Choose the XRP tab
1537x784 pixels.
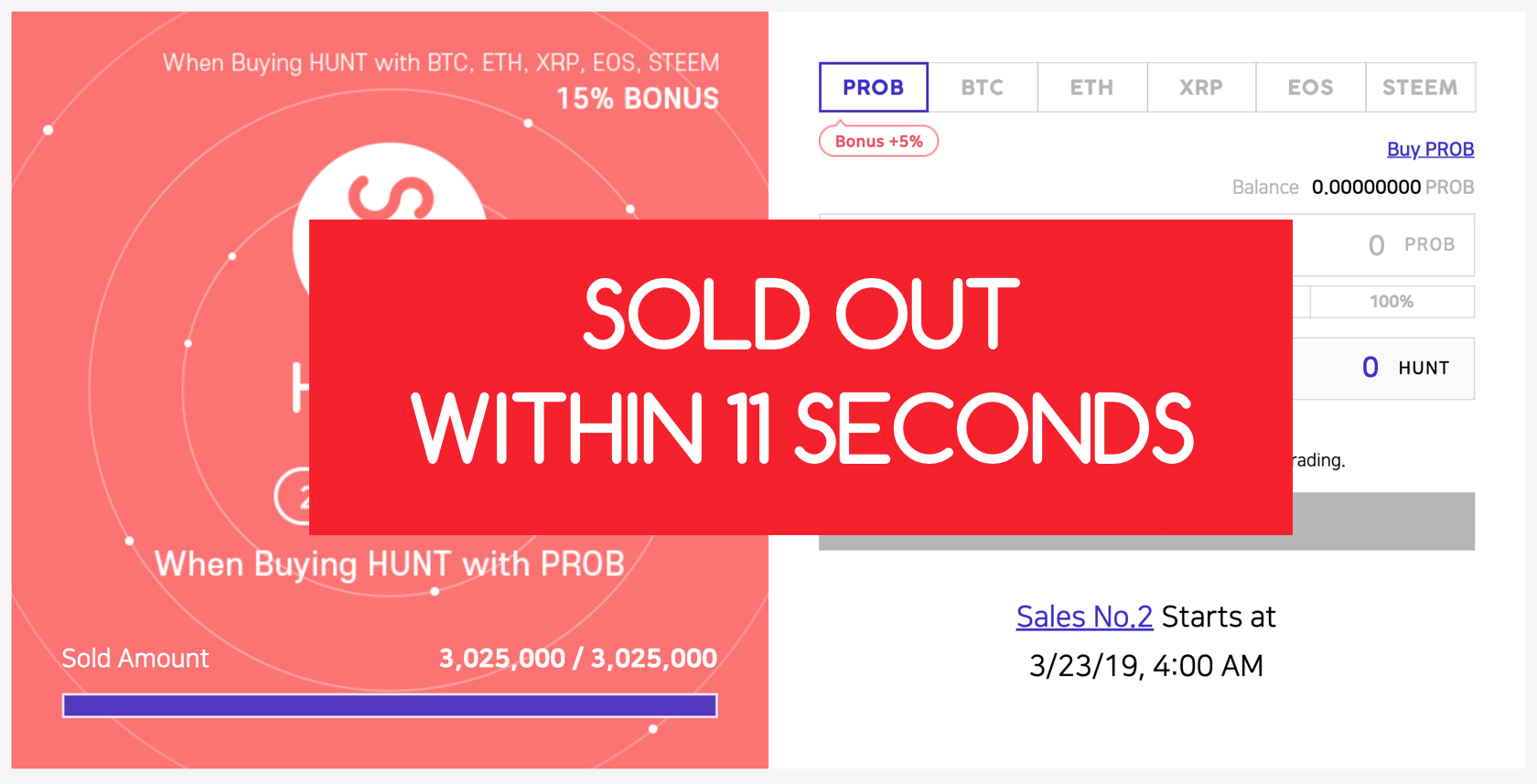point(1201,88)
